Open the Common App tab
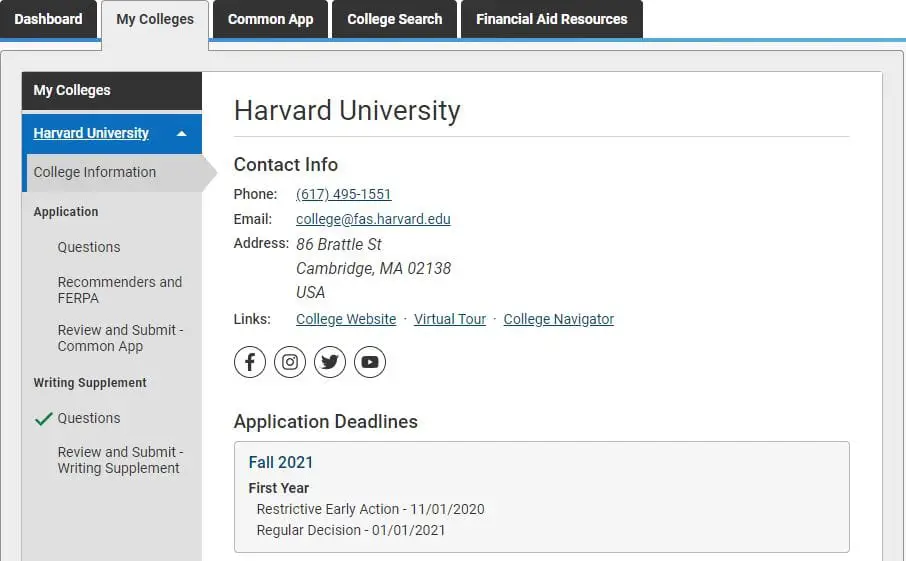The height and width of the screenshot is (561, 906). click(270, 19)
